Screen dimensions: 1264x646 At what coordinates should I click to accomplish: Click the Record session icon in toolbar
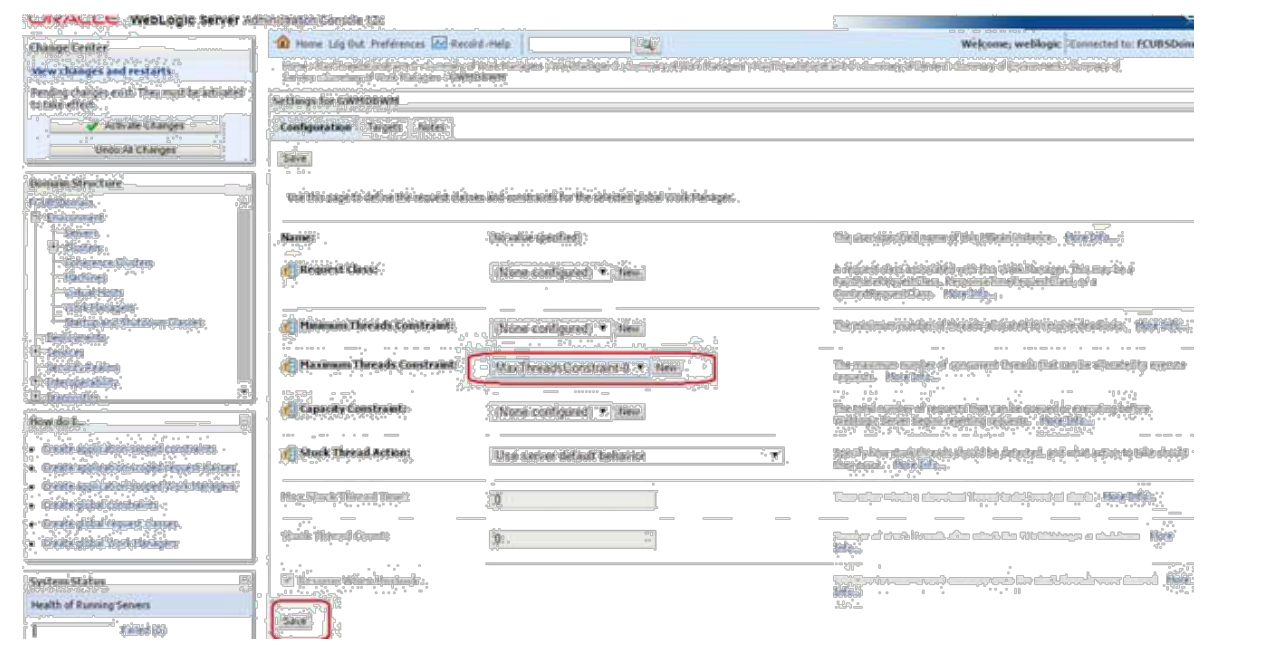pos(438,44)
